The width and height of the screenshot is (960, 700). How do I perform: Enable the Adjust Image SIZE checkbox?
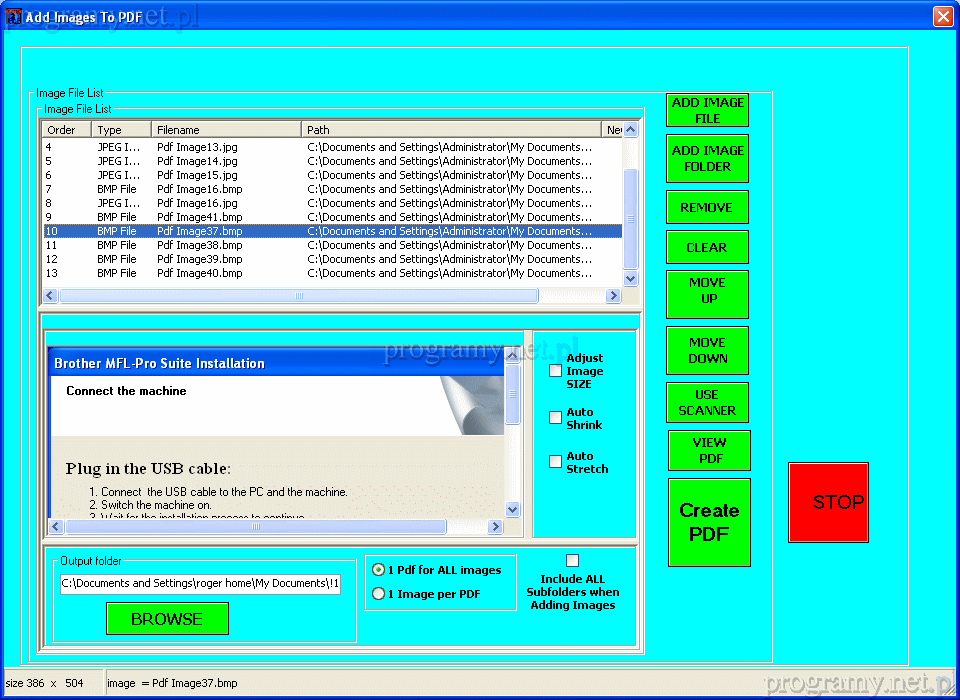555,371
